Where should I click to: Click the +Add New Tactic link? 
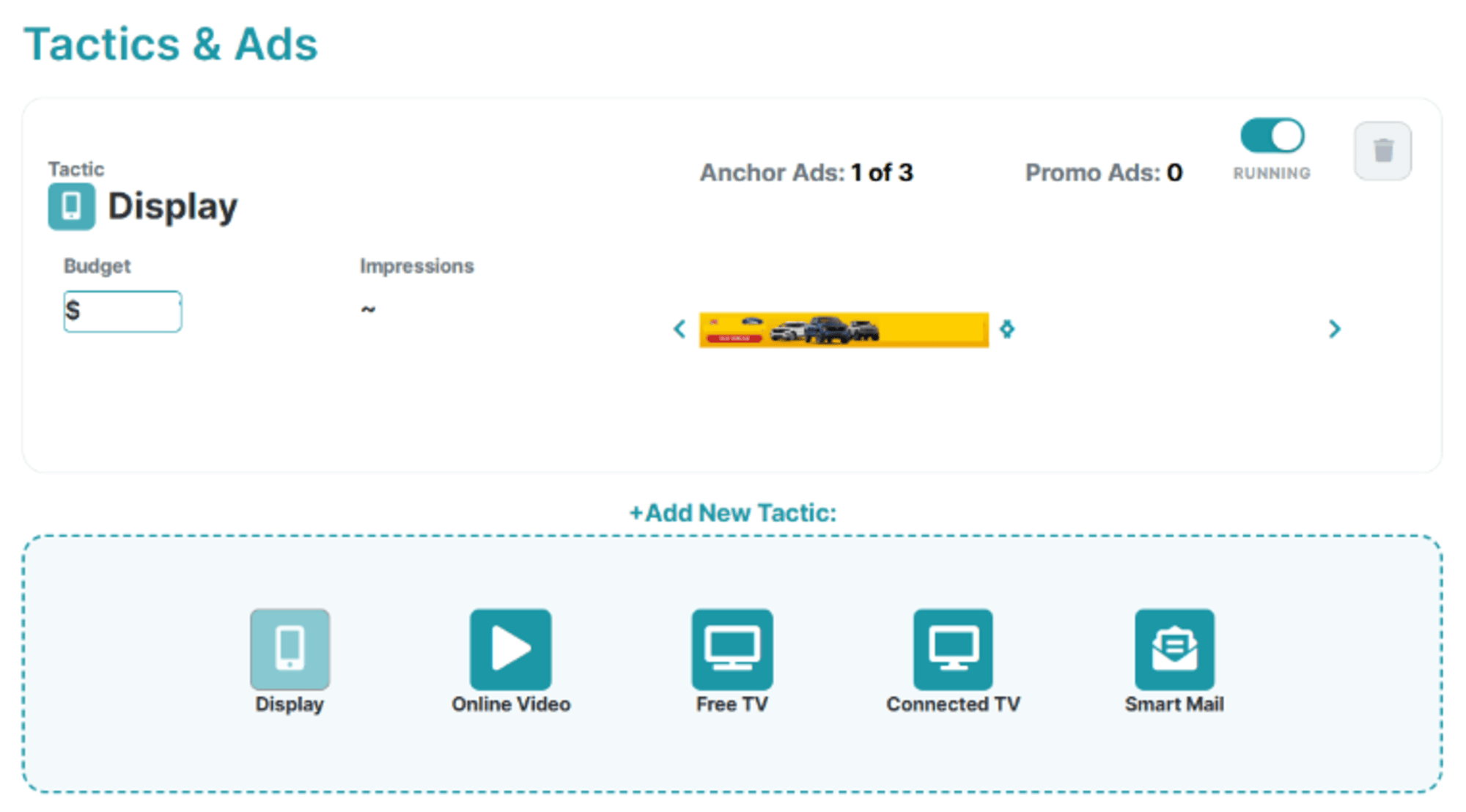click(732, 513)
